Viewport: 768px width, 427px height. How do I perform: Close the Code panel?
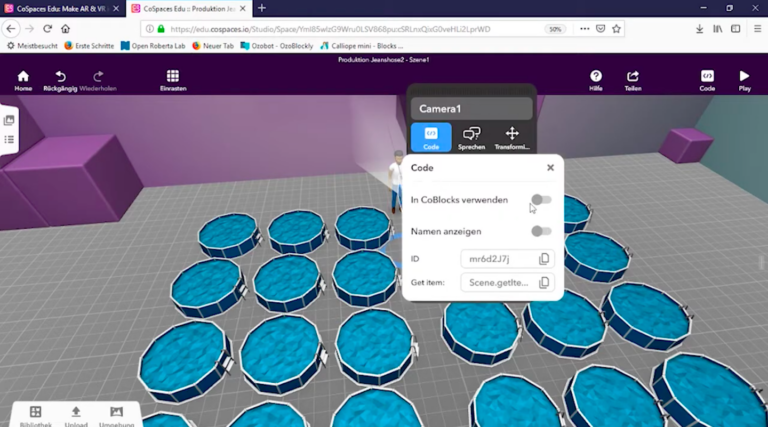pos(551,167)
